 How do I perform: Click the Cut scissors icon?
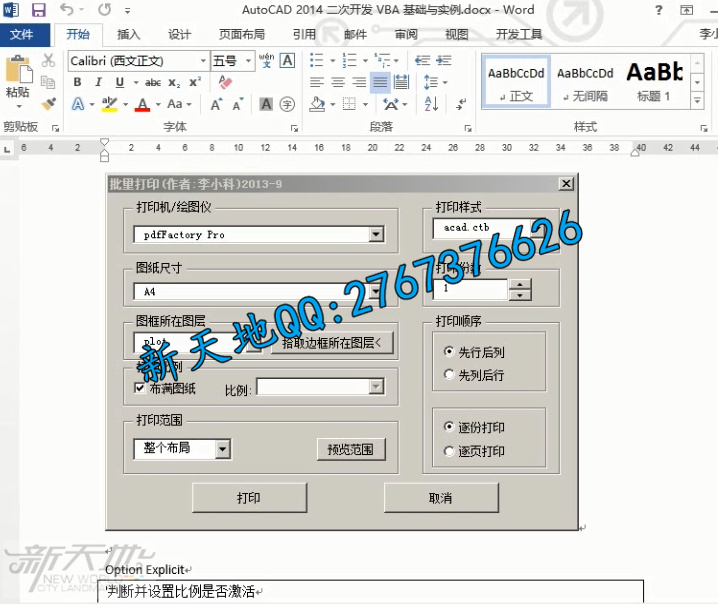pos(48,60)
